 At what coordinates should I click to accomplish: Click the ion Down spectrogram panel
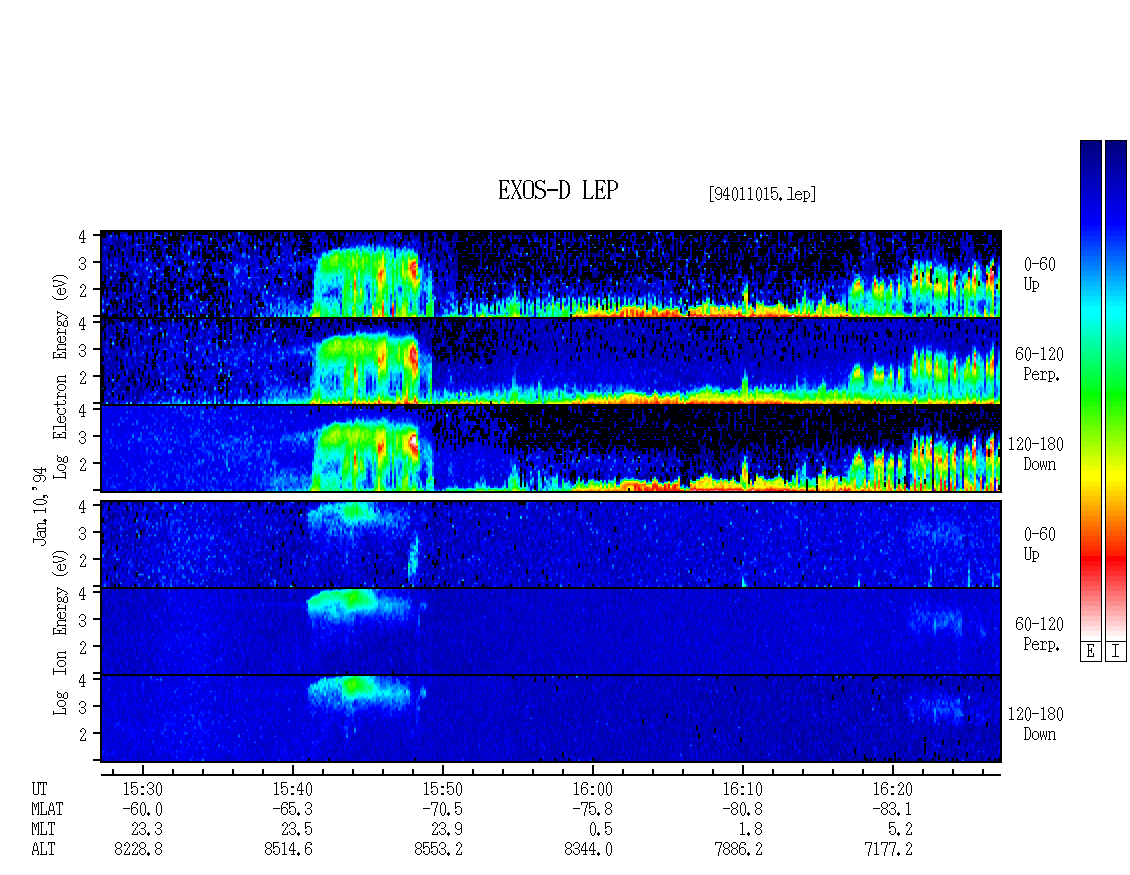(x=551, y=719)
